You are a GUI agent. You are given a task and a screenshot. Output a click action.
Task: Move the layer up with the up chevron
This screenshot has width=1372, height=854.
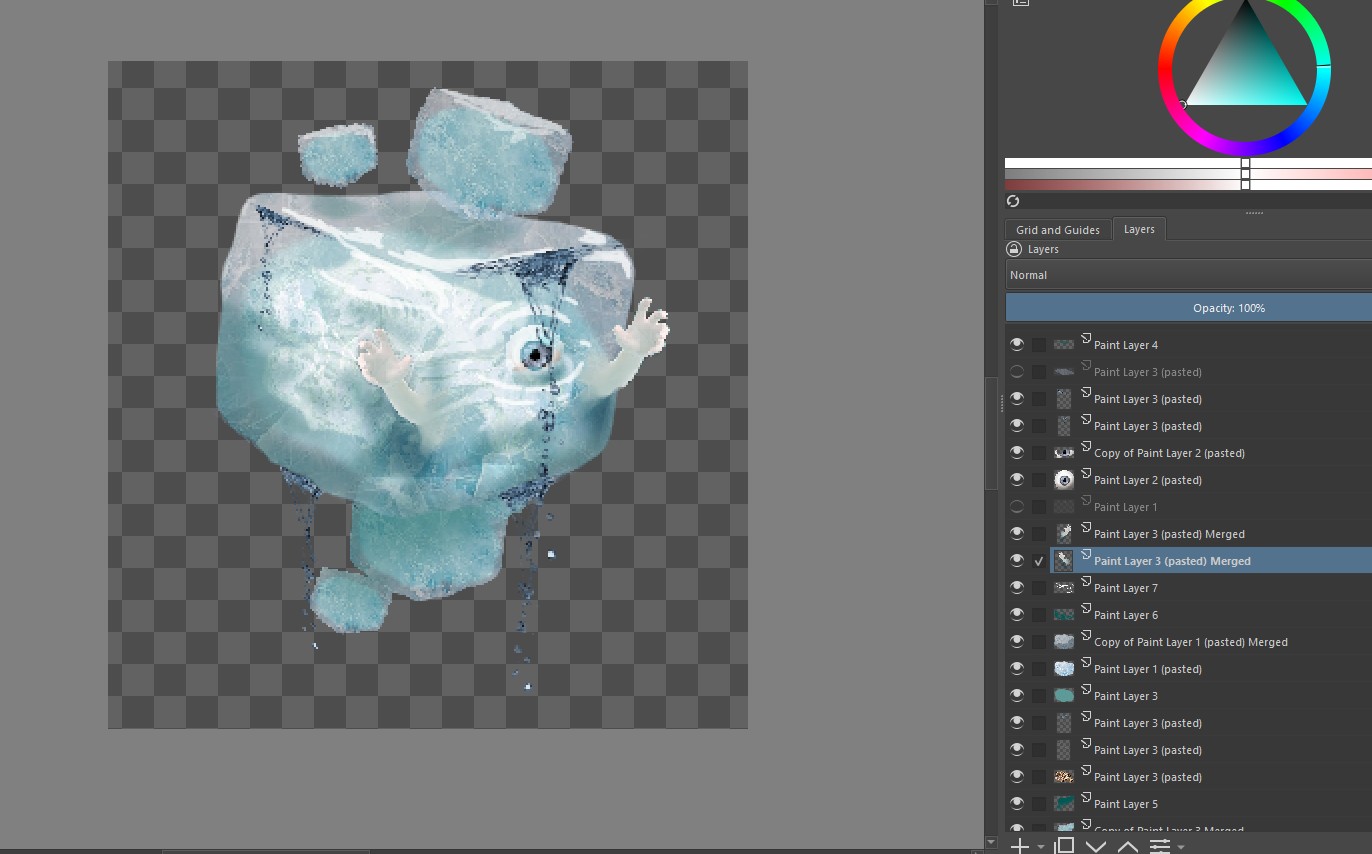pos(1128,847)
